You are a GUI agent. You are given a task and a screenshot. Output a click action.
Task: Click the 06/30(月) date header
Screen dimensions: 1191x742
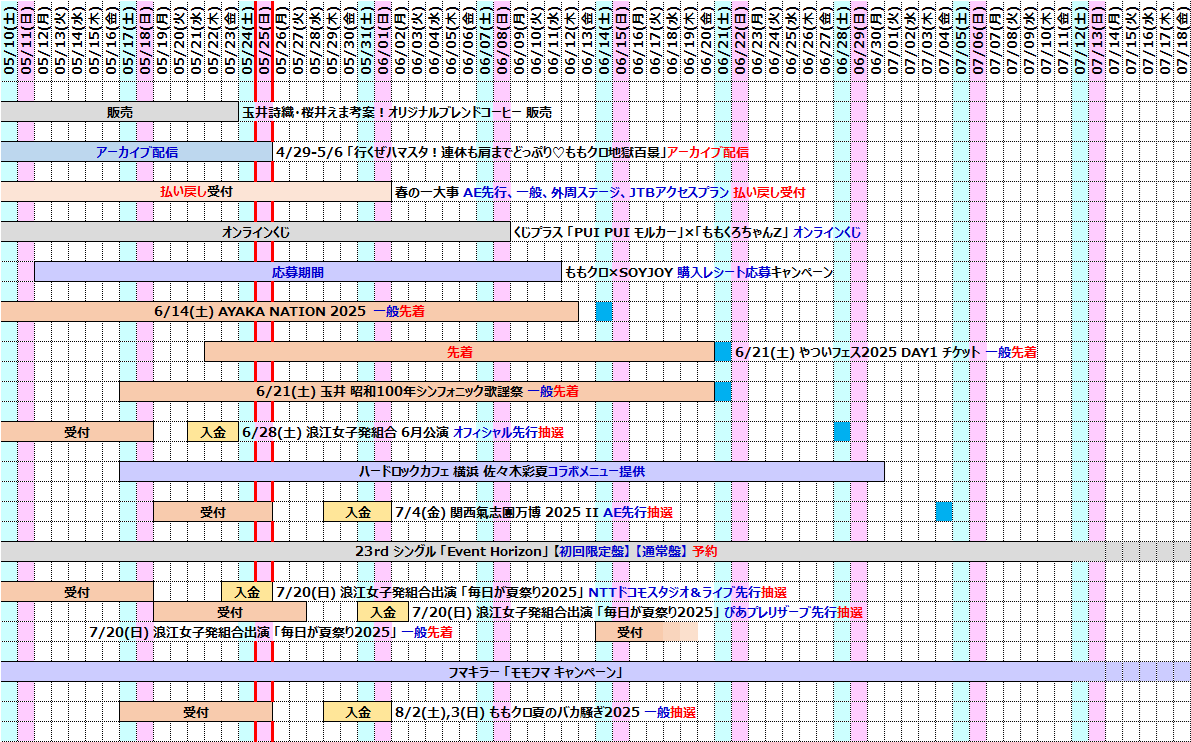tap(876, 39)
